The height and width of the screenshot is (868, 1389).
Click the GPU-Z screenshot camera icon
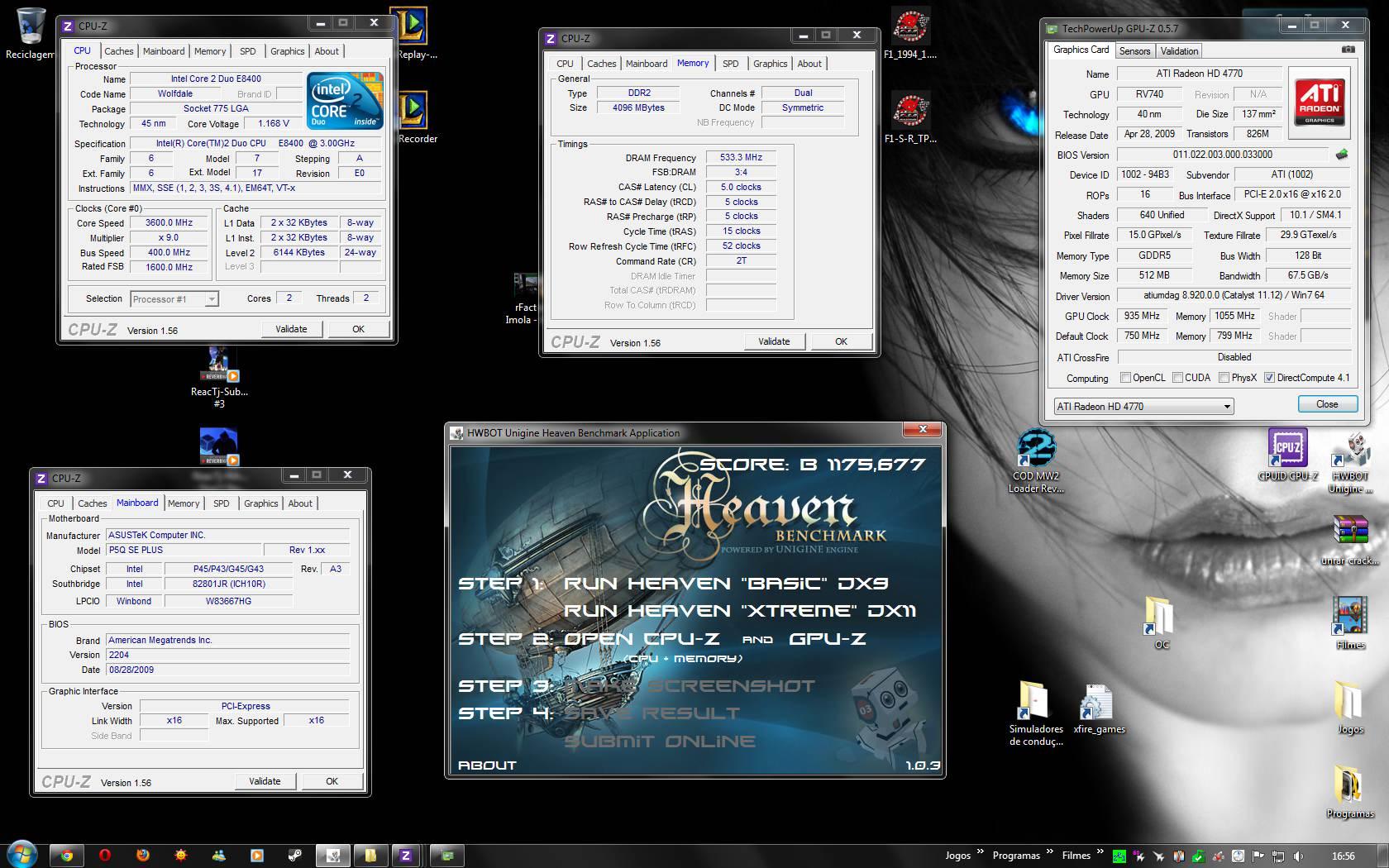tap(1348, 50)
